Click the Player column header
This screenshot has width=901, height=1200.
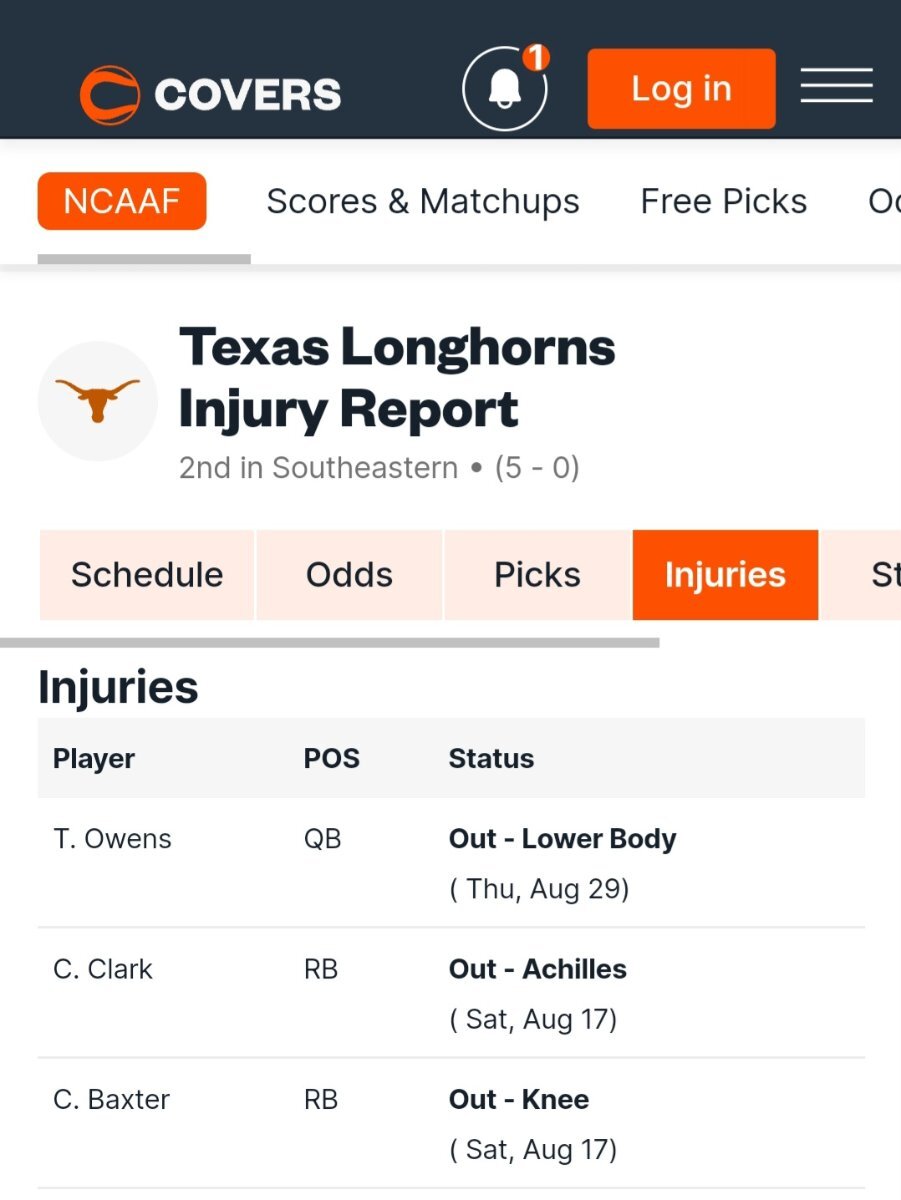[x=94, y=758]
